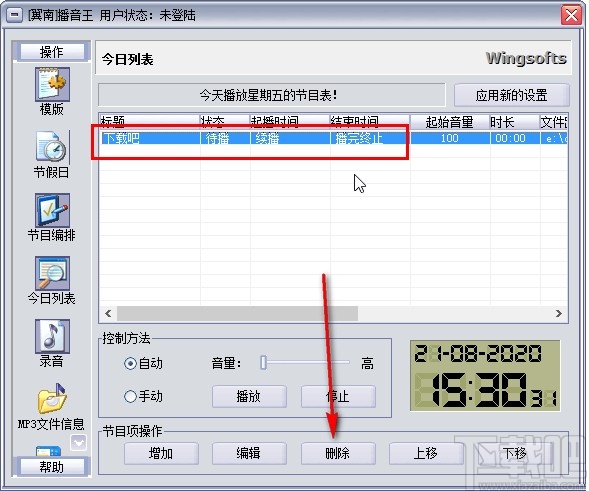The image size is (589, 491).
Task: Click the 播放 button
Action: [x=249, y=396]
